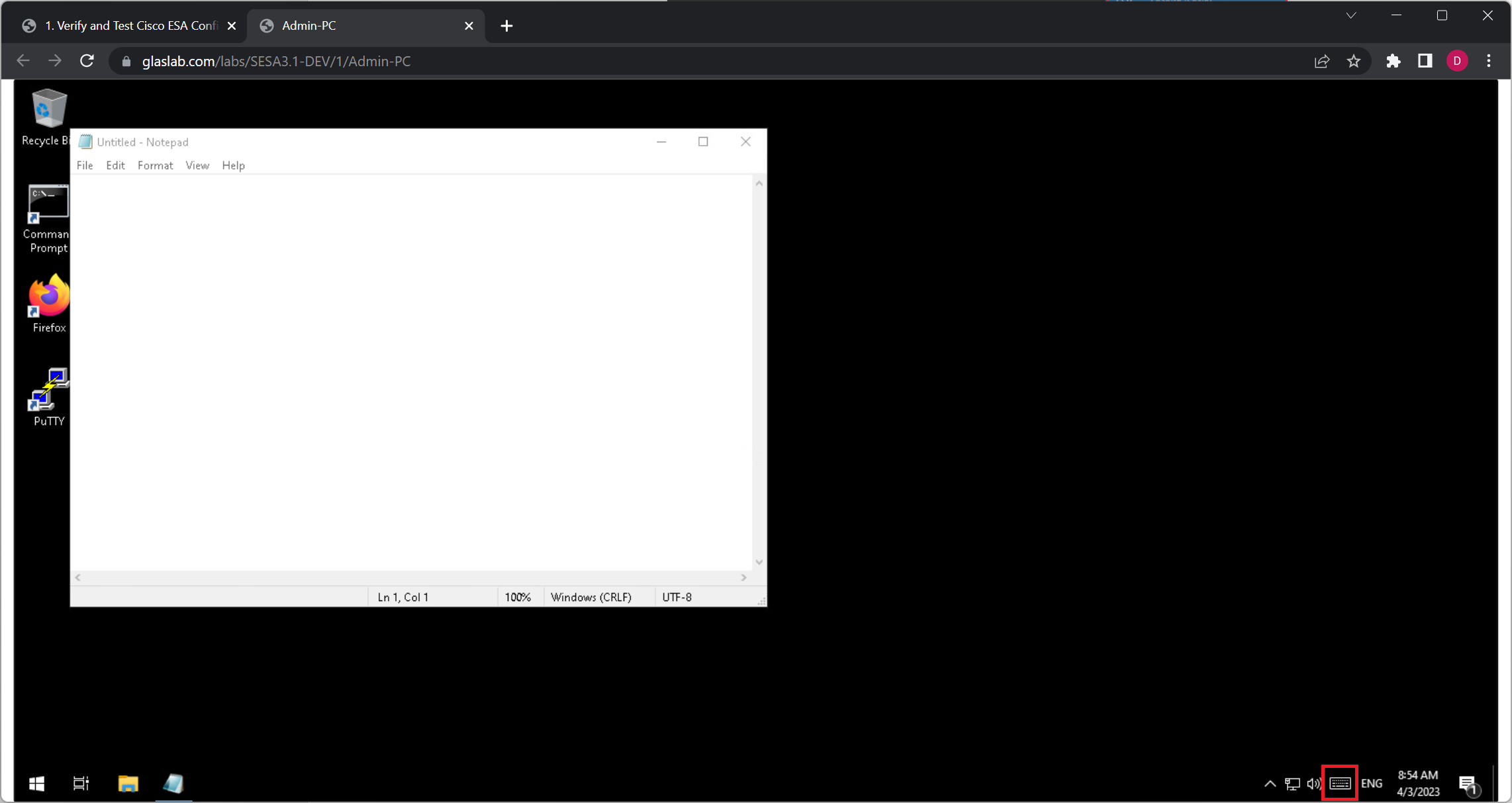Bookmark this page with star icon
Viewport: 1512px width, 803px height.
[1354, 61]
